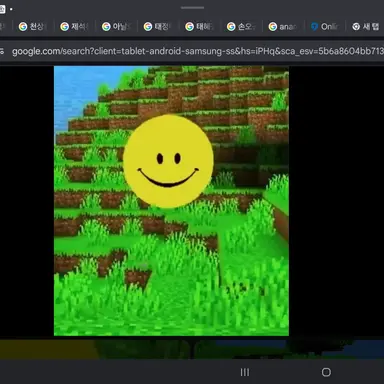Open the Onli tab with blue icon

tap(324, 26)
